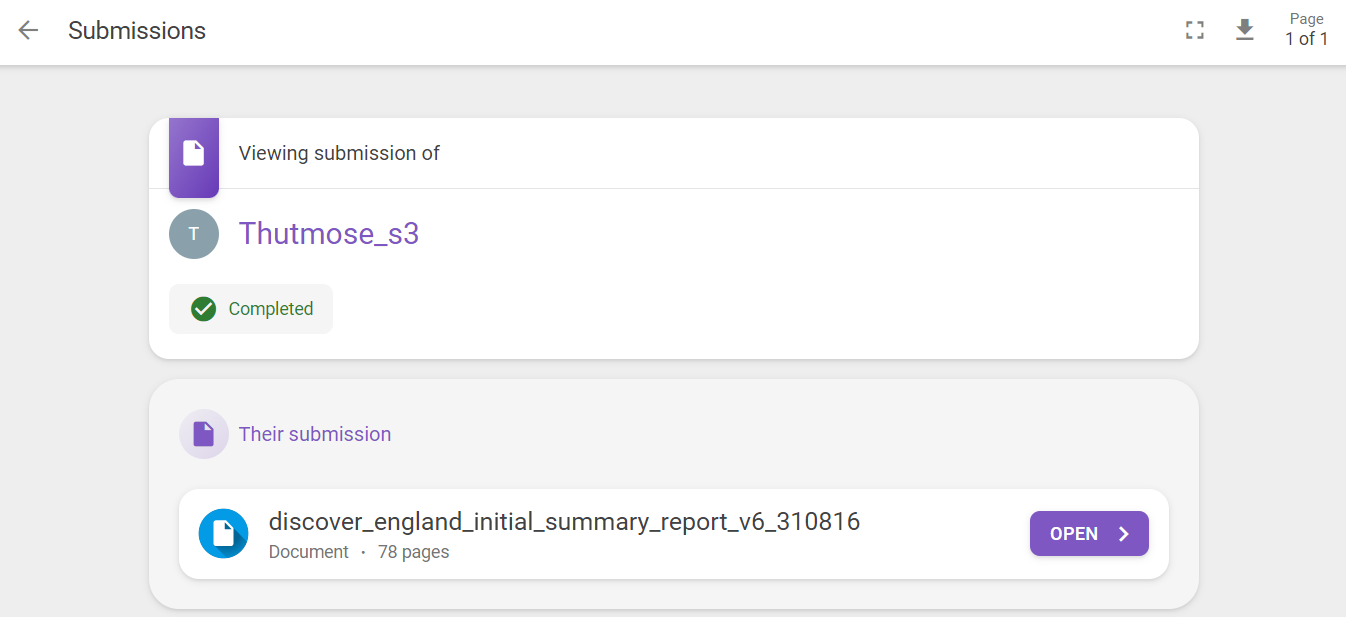Viewport: 1346px width, 617px height.
Task: Click the blue document file icon
Action: 224,534
